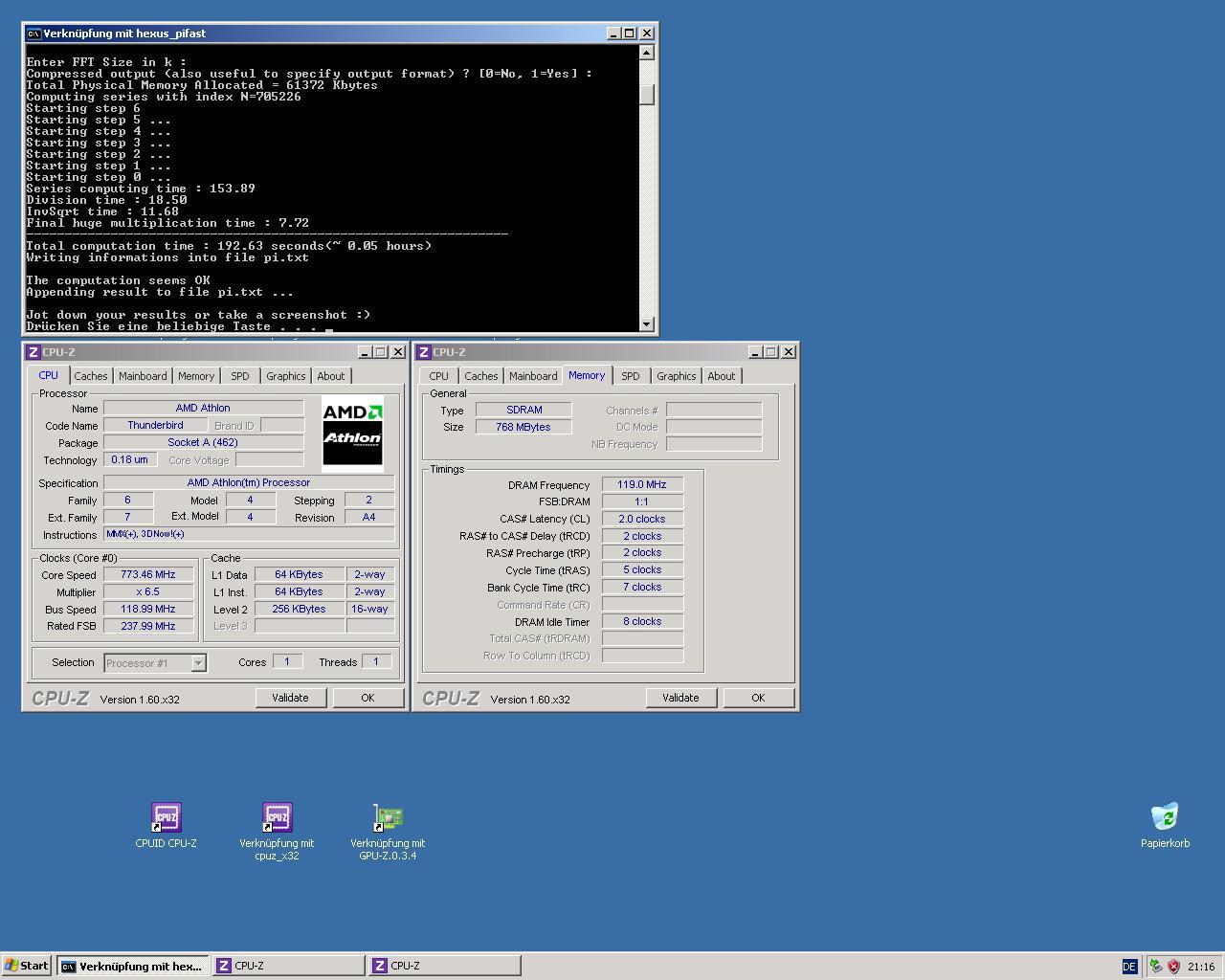
Task: Click the taskbar clock showing 21:16
Action: (x=1201, y=967)
